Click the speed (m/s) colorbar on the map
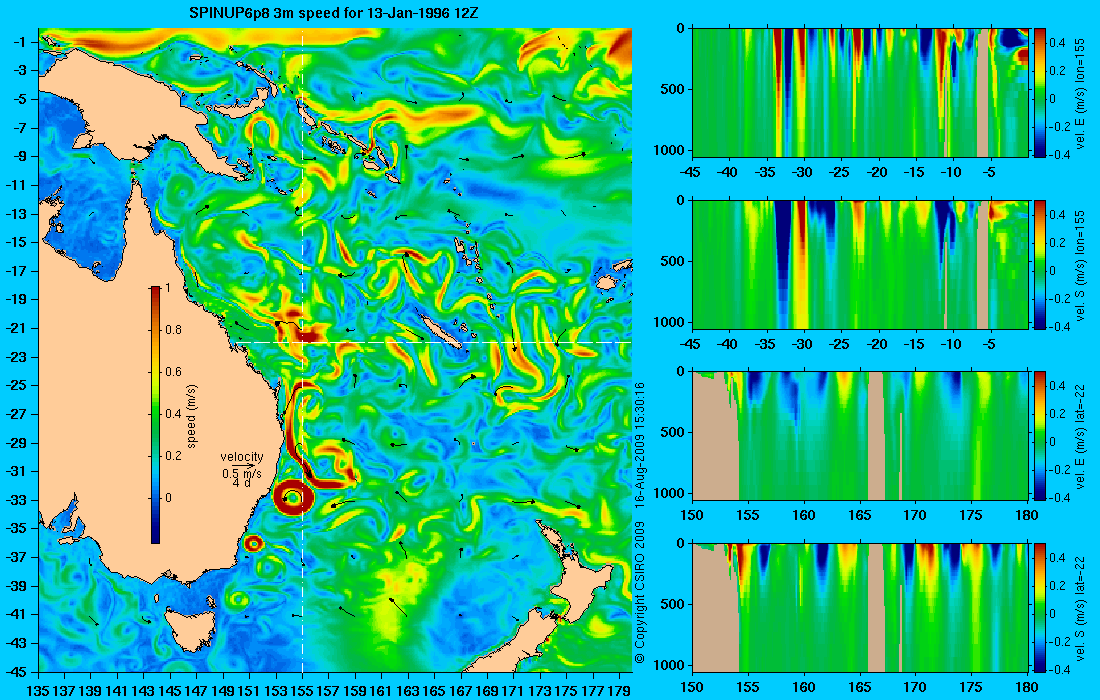1100x700 pixels. click(x=155, y=415)
